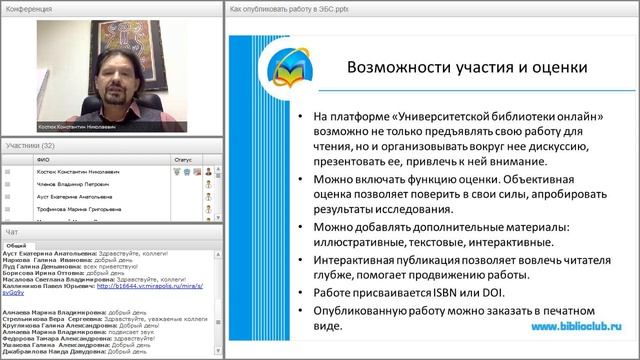Click the ФИО column header
The height and width of the screenshot is (360, 640).
[102, 160]
